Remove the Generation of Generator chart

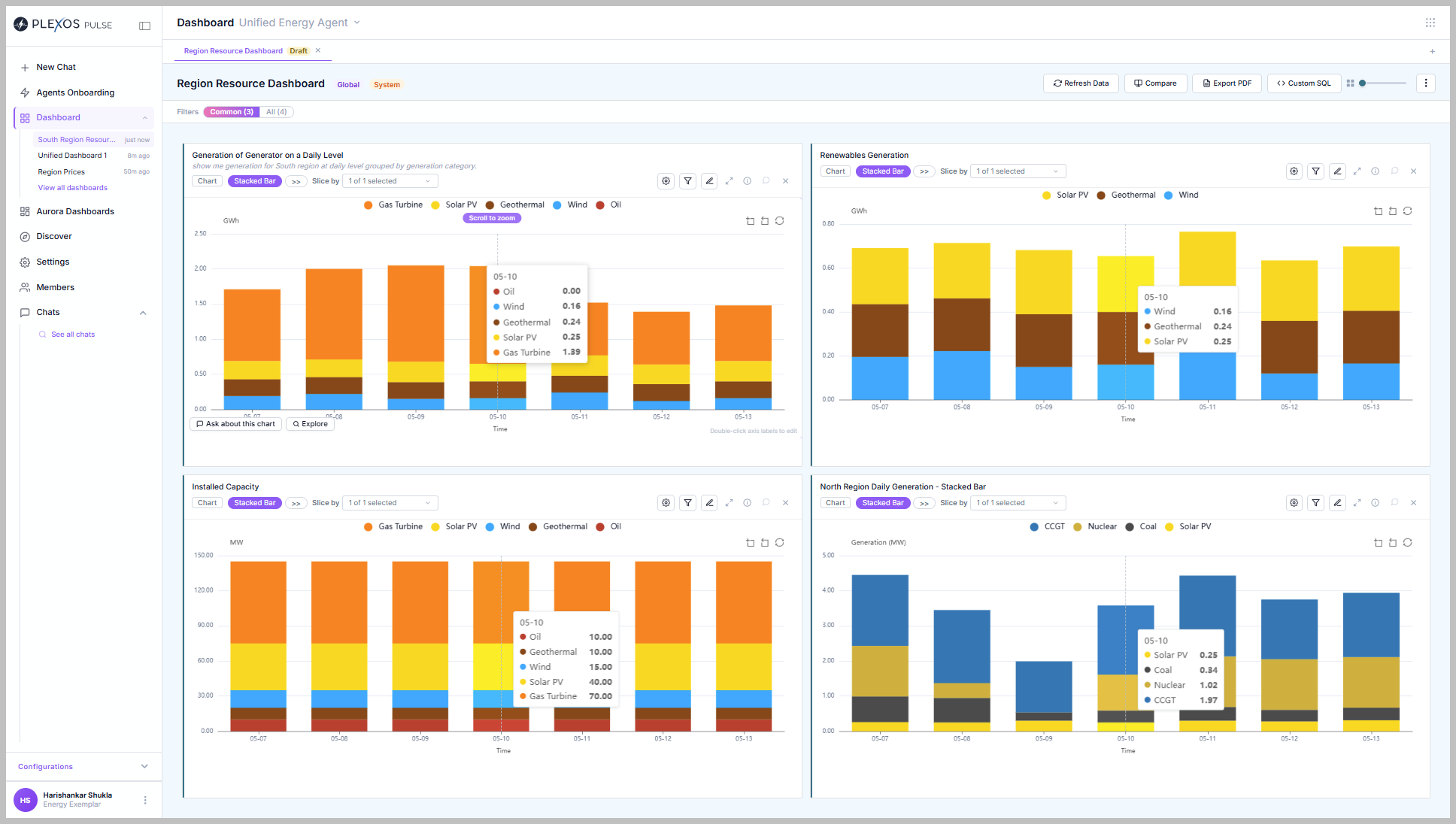(x=786, y=181)
